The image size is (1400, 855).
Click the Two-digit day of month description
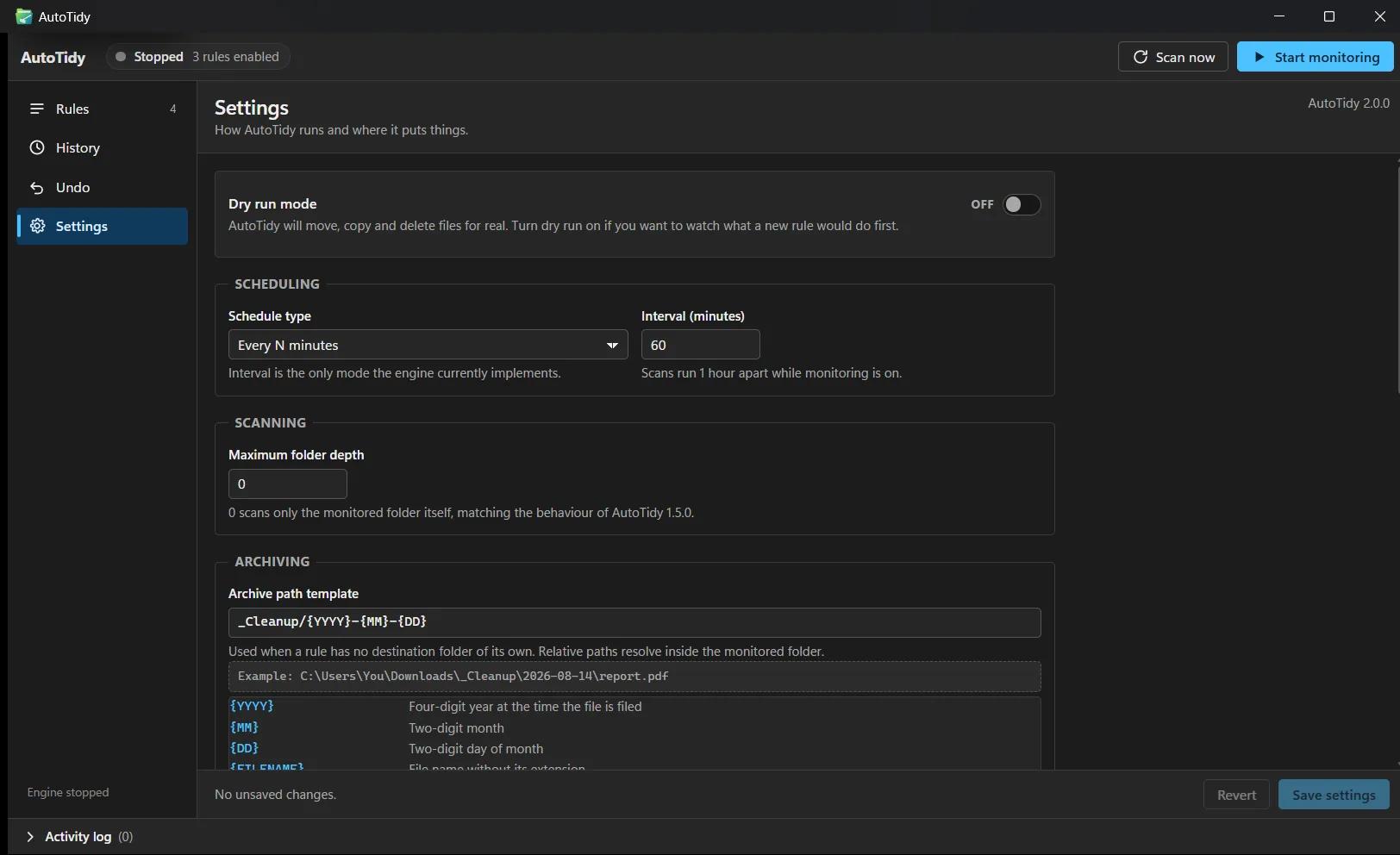476,749
